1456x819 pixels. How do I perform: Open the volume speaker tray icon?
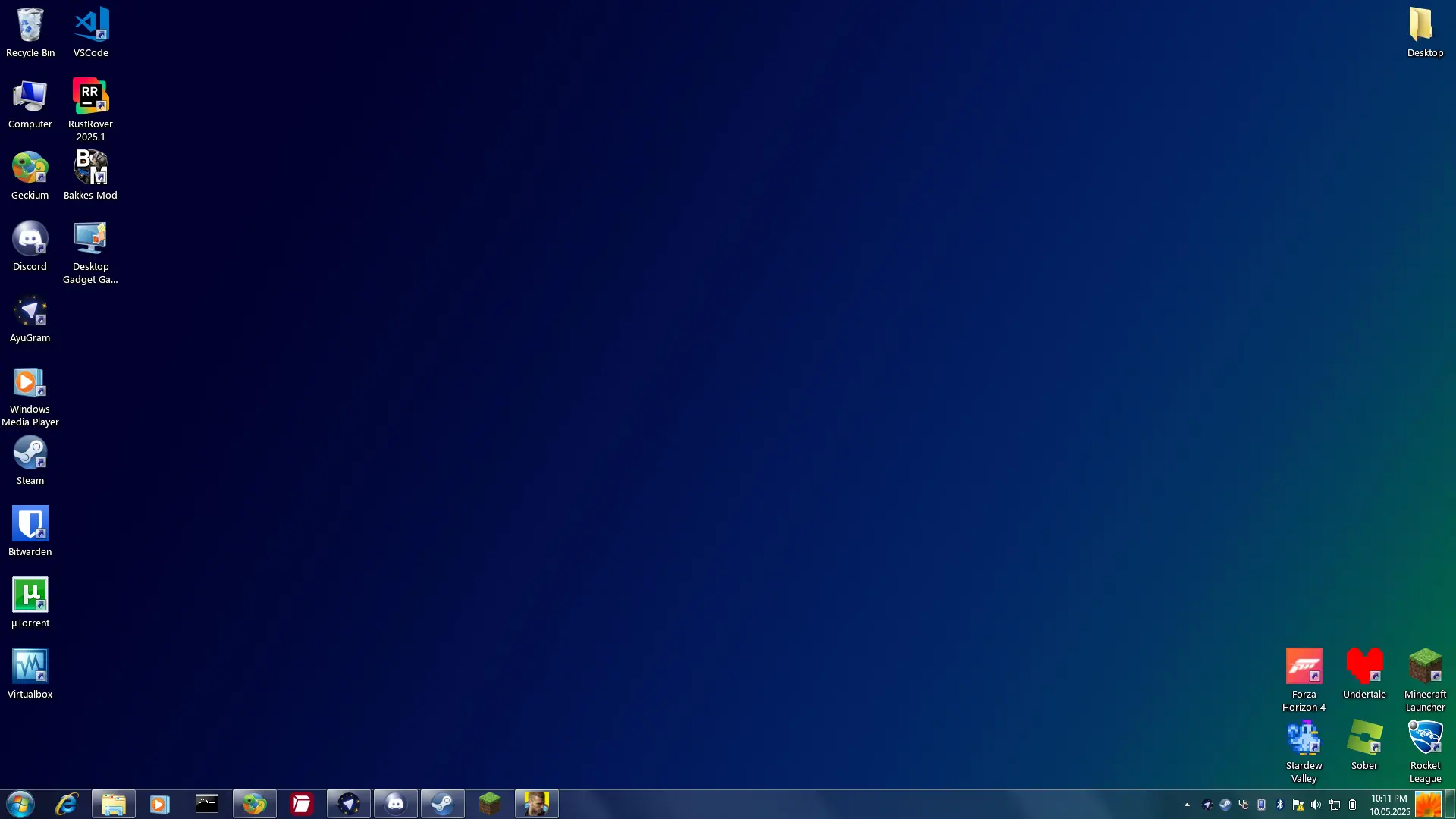pos(1316,805)
